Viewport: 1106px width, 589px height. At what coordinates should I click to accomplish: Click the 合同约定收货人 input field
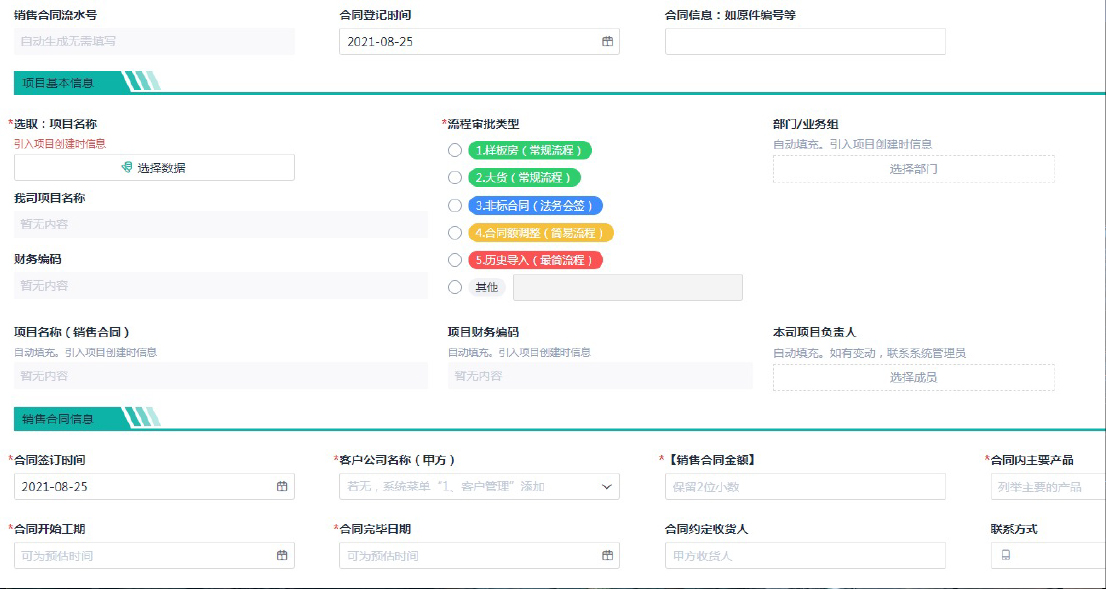coord(805,556)
